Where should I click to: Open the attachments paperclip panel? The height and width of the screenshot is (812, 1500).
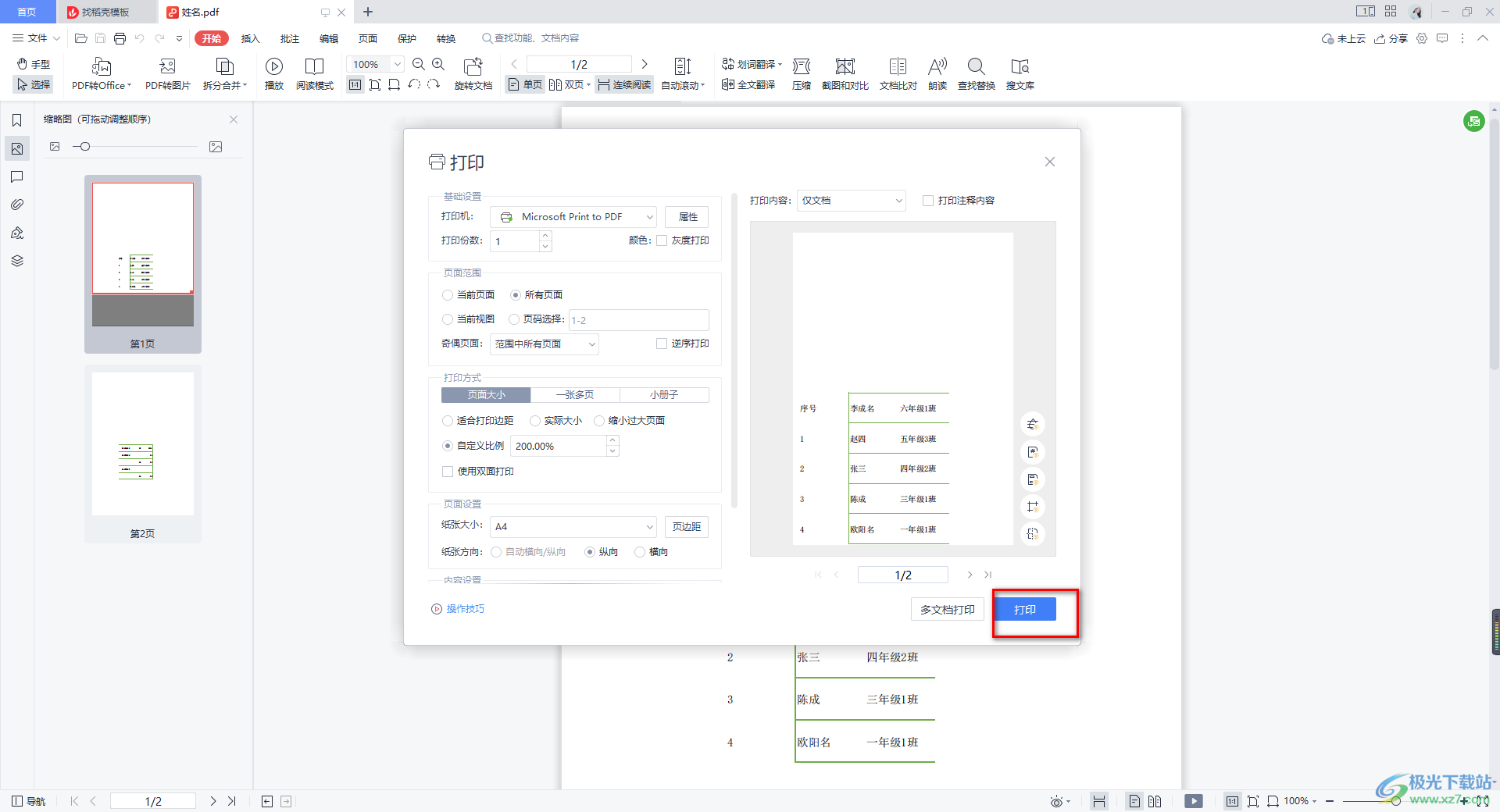pyautogui.click(x=16, y=205)
